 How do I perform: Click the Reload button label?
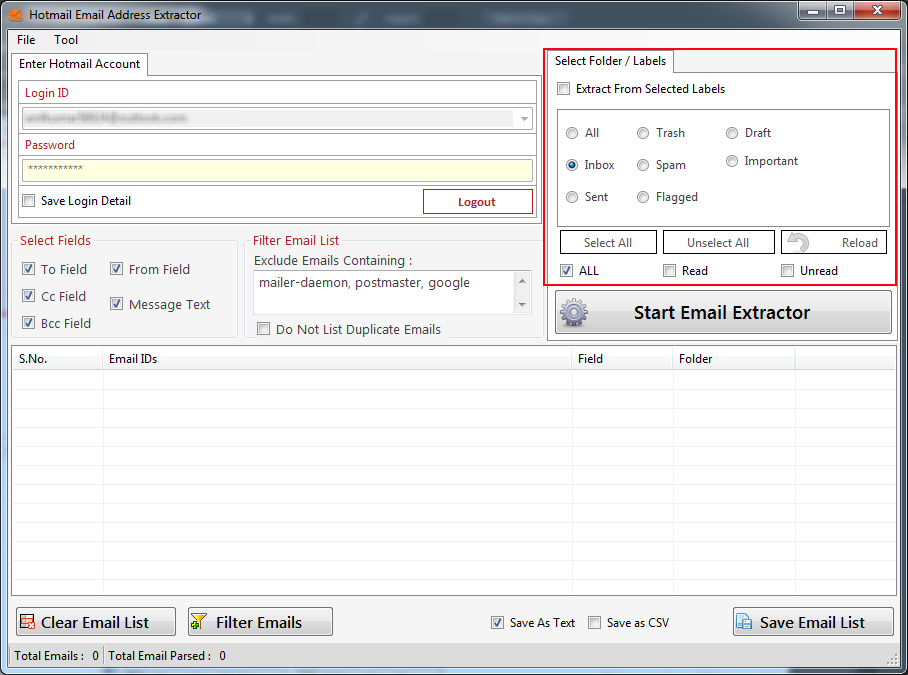[859, 243]
